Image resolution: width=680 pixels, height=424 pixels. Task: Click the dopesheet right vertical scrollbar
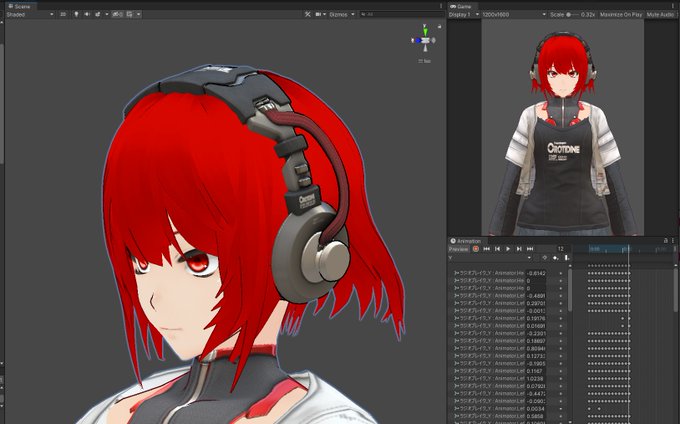[x=675, y=290]
